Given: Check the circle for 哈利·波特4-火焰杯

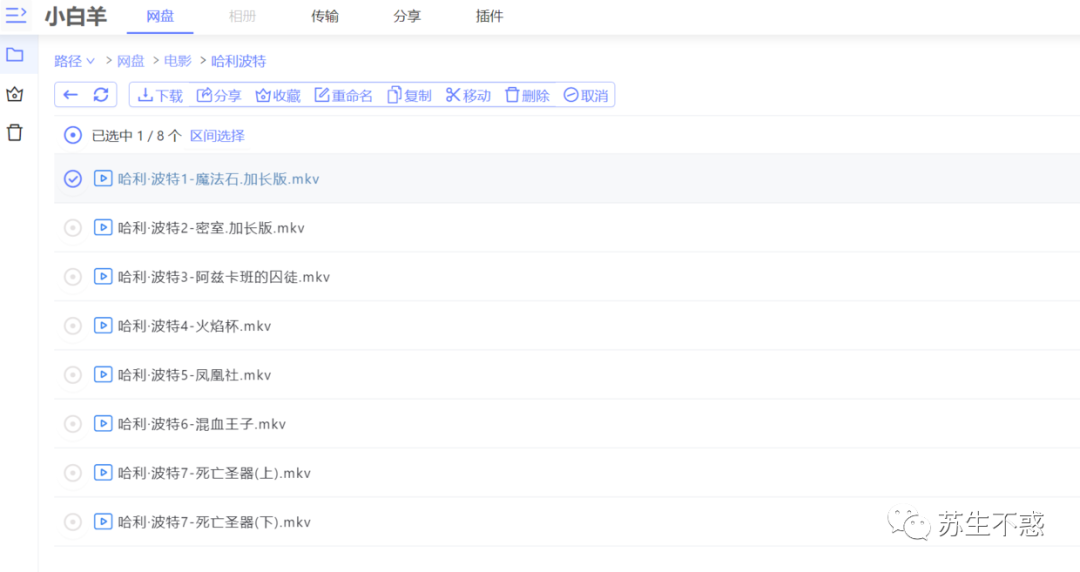Looking at the screenshot, I should point(72,325).
